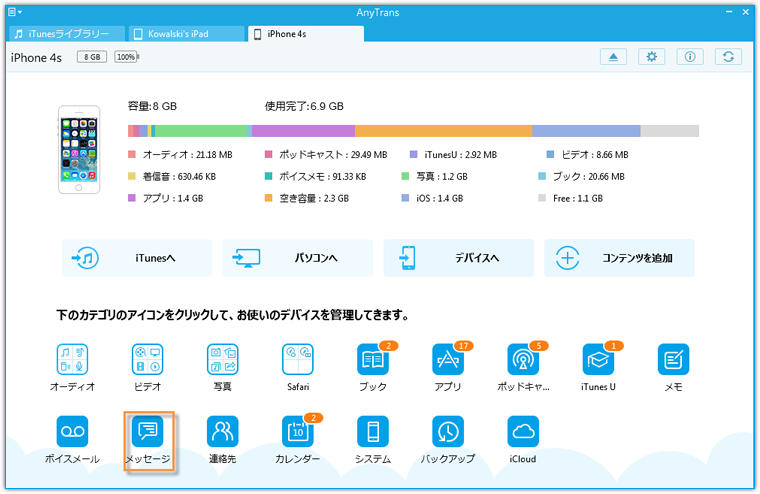This screenshot has width=760, height=494.
Task: Open the メモ category icon
Action: click(673, 359)
